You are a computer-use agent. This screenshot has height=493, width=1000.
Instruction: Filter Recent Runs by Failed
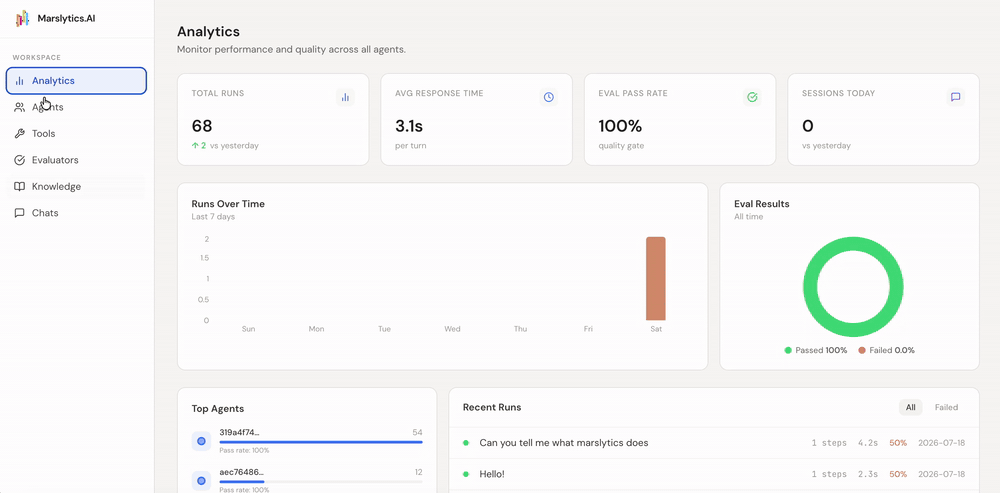click(946, 408)
